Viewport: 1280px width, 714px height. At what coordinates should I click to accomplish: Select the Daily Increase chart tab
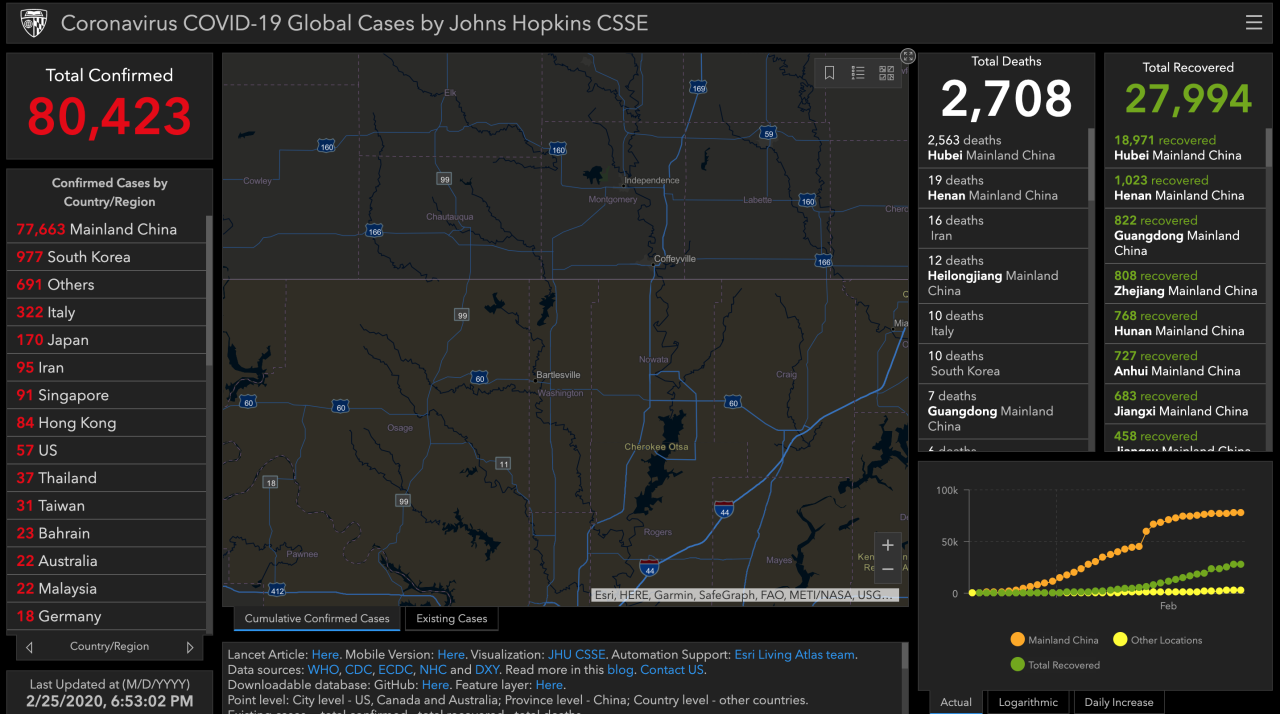(1119, 702)
